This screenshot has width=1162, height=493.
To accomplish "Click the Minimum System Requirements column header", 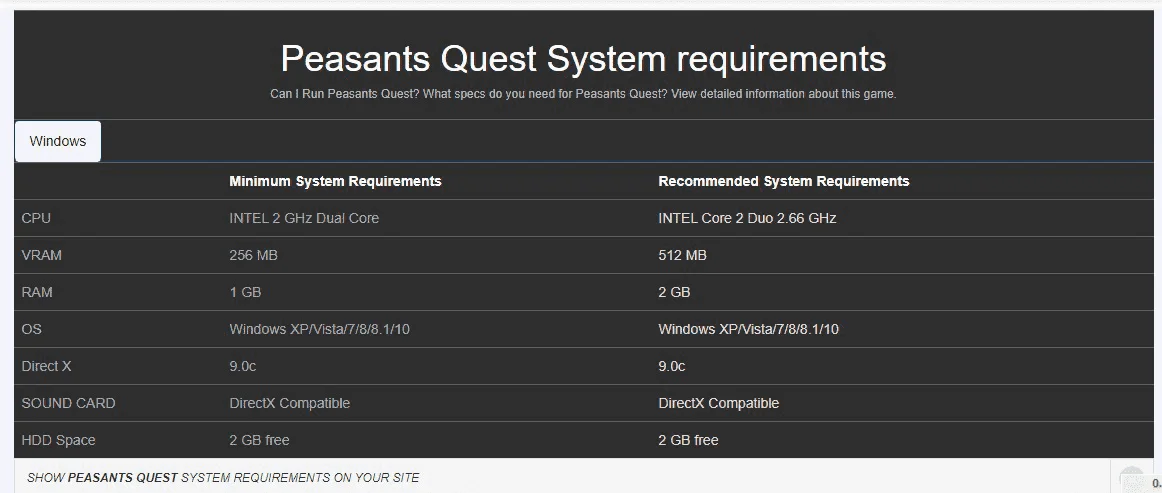I will click(x=335, y=181).
